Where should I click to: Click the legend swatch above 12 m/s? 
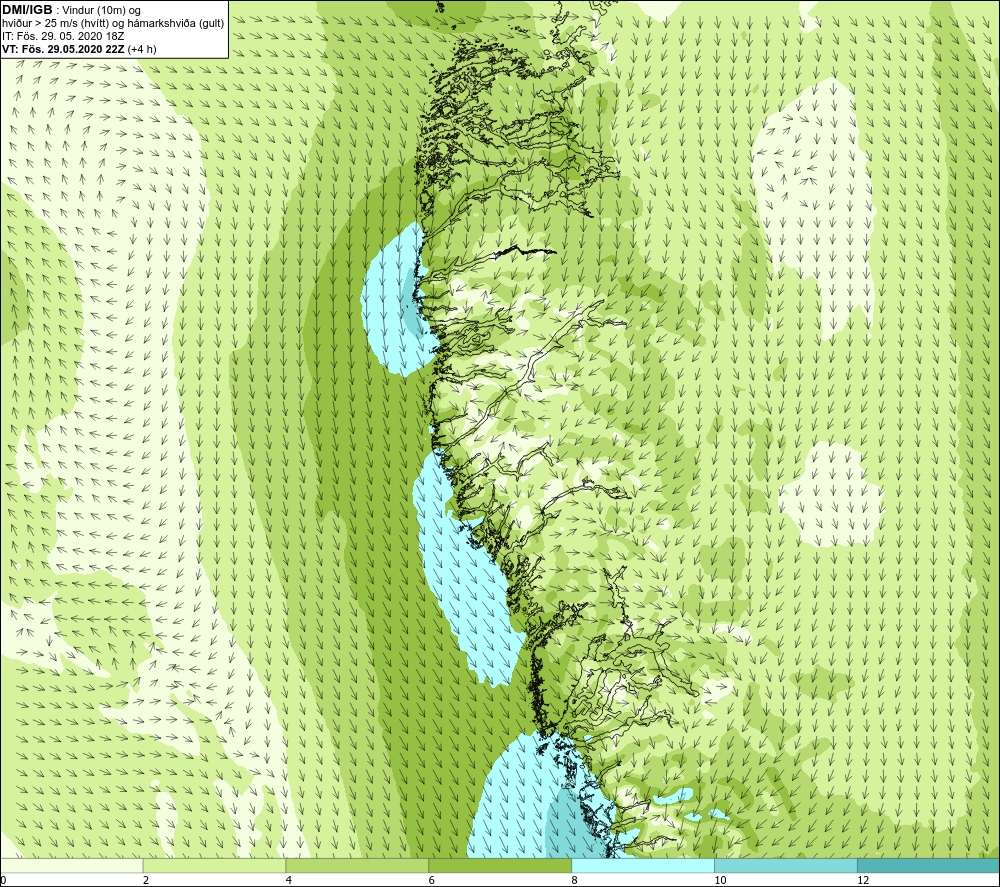tap(929, 865)
